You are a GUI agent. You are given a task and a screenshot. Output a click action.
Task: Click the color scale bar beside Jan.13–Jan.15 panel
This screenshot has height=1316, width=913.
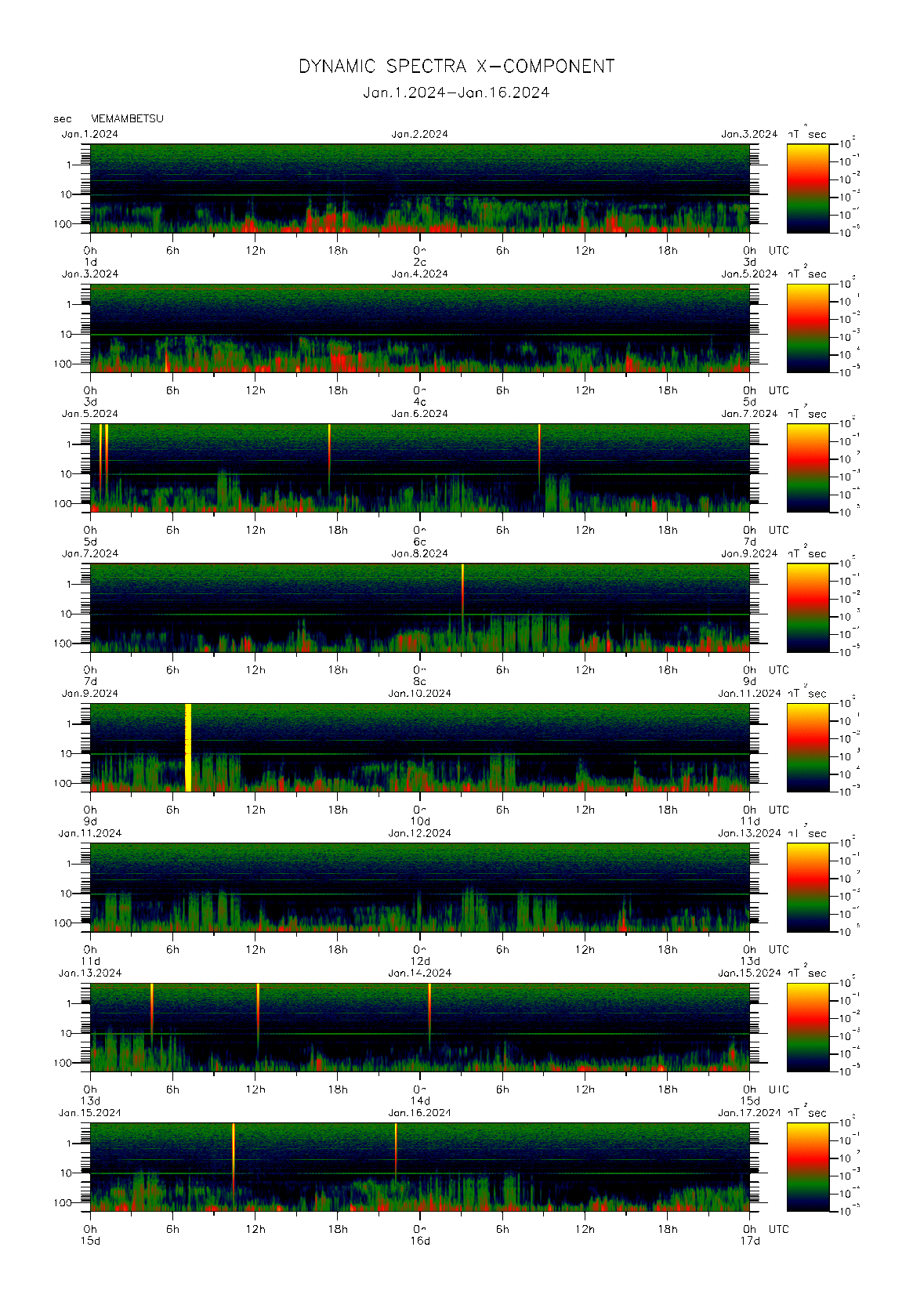[808, 1027]
